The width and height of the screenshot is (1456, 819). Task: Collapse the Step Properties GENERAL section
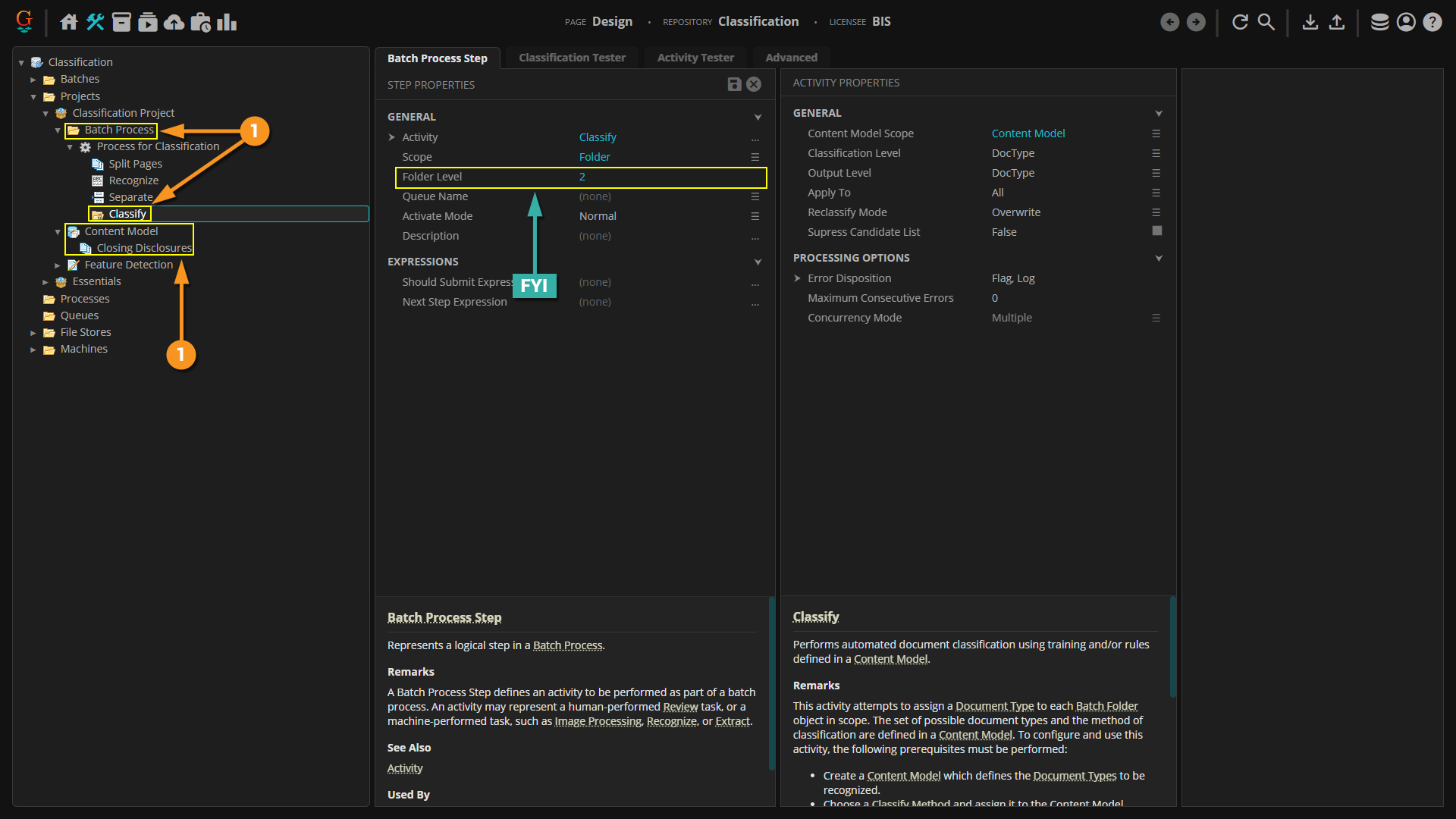[758, 118]
